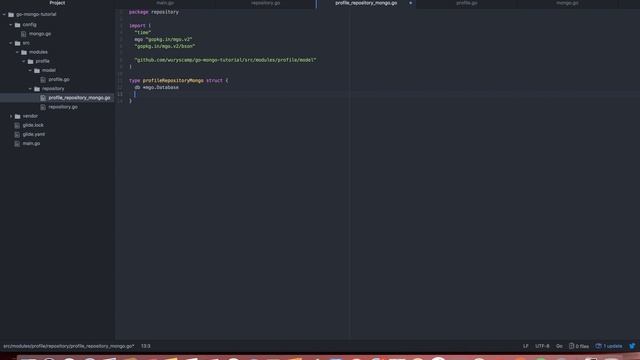Click the "gopkg.in/mgo.v2/bson" import line

tap(165, 47)
